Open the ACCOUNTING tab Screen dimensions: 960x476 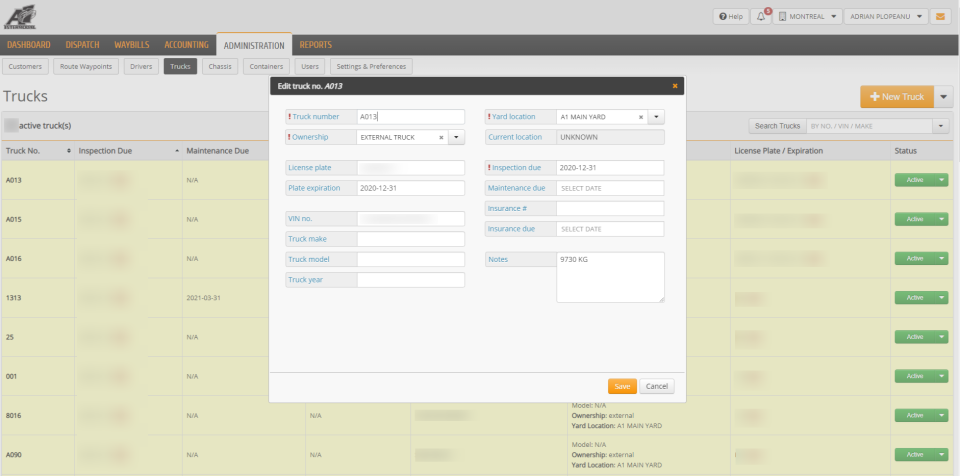pyautogui.click(x=186, y=45)
